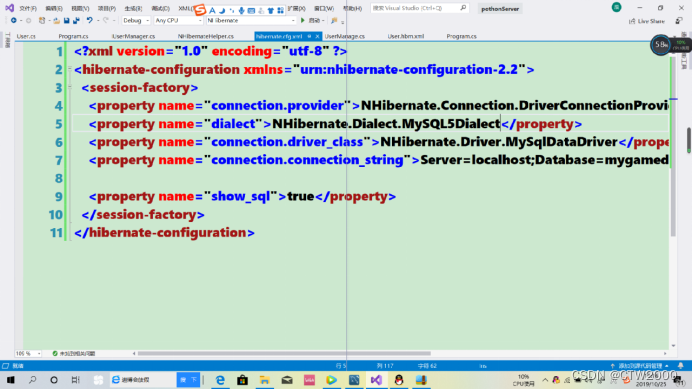Collapse the session-factory element on line 3
693x390 pixels.
click(x=70, y=88)
